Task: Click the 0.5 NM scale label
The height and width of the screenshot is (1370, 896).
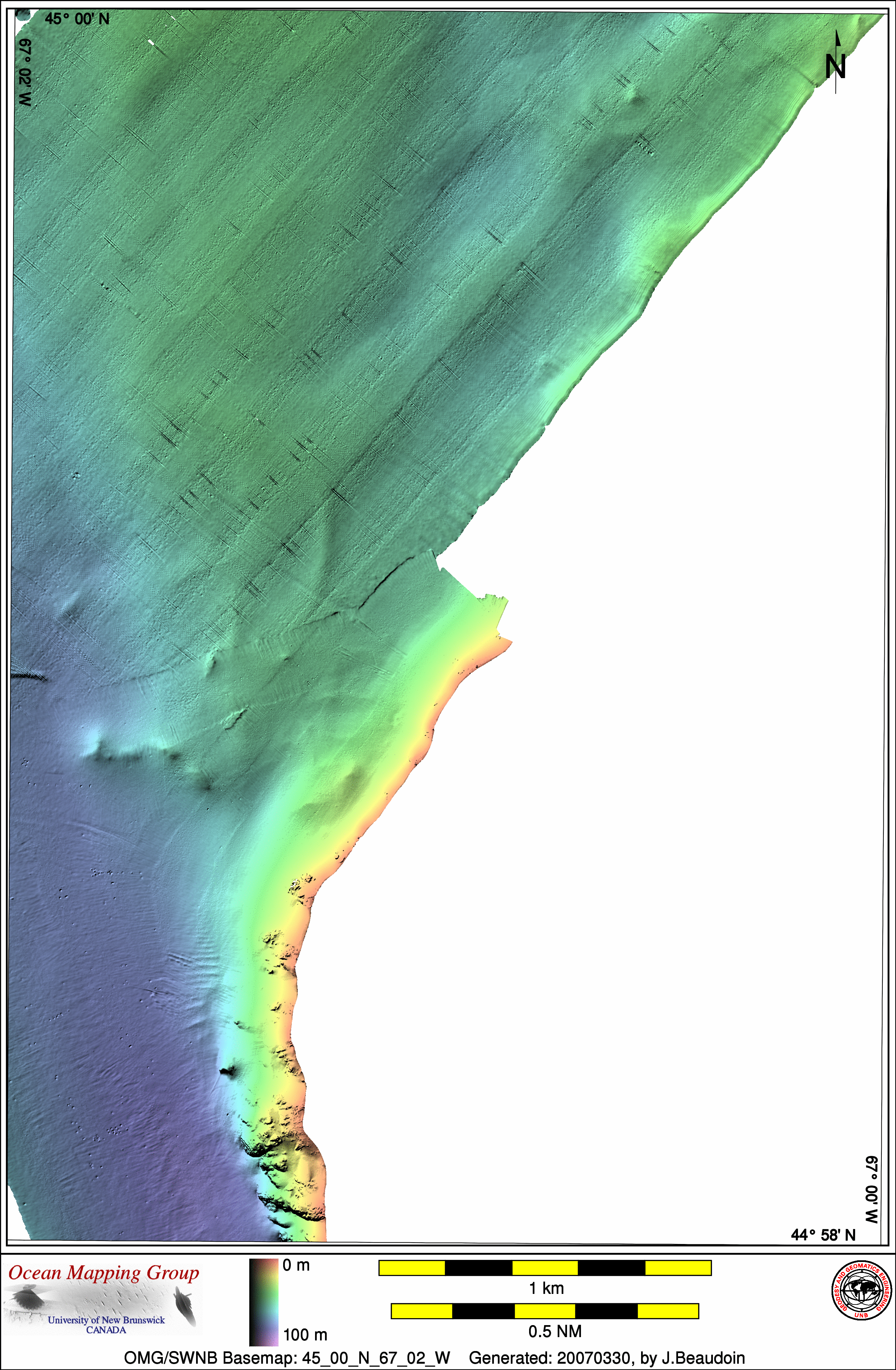Action: (x=555, y=1331)
